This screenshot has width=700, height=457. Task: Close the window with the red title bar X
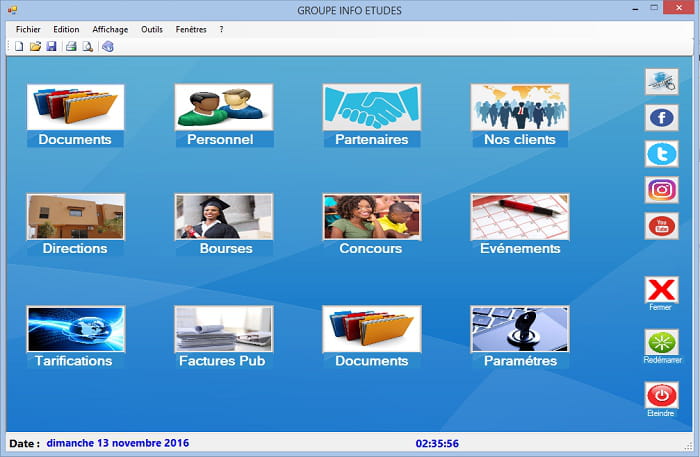pos(679,8)
